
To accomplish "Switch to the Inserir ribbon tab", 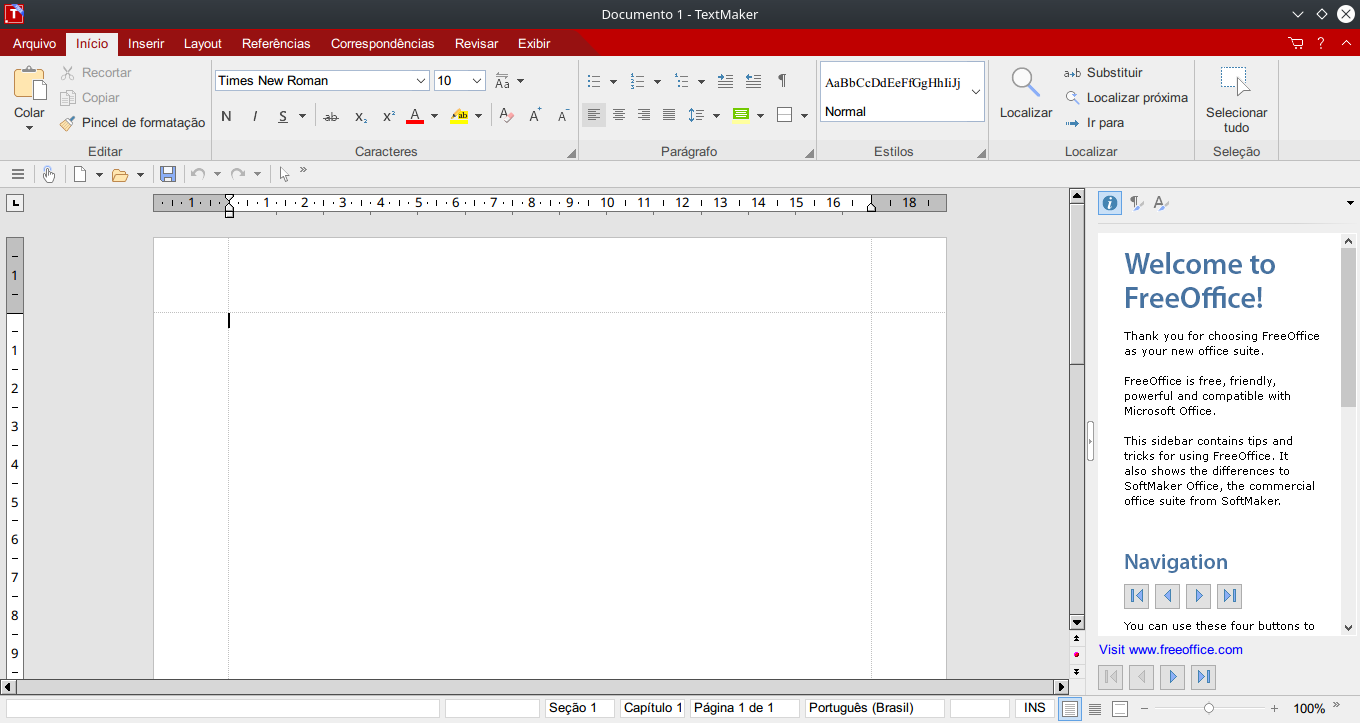I will coord(146,43).
